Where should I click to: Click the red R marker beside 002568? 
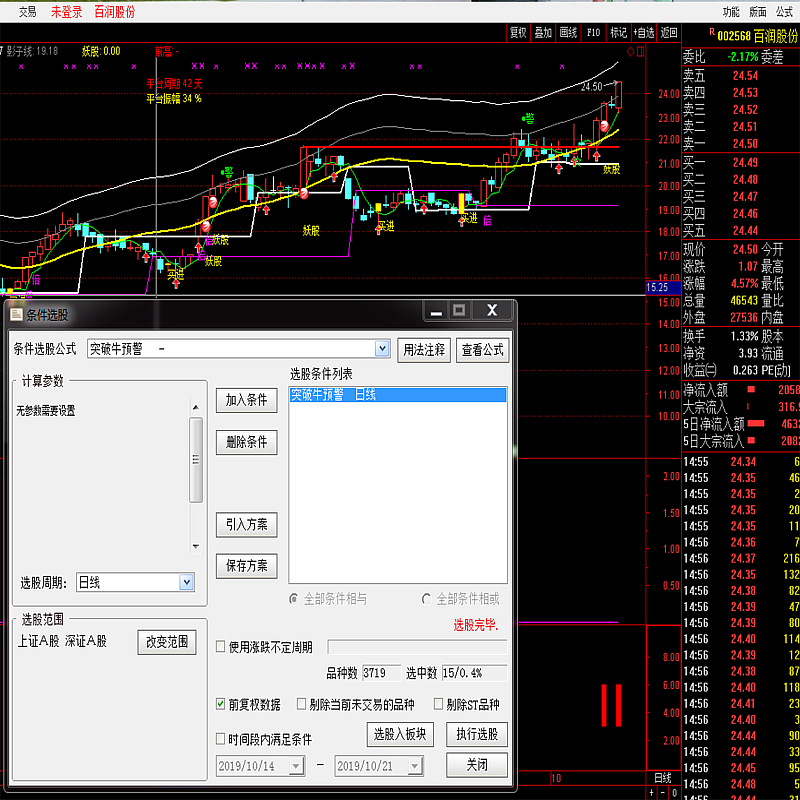(712, 32)
